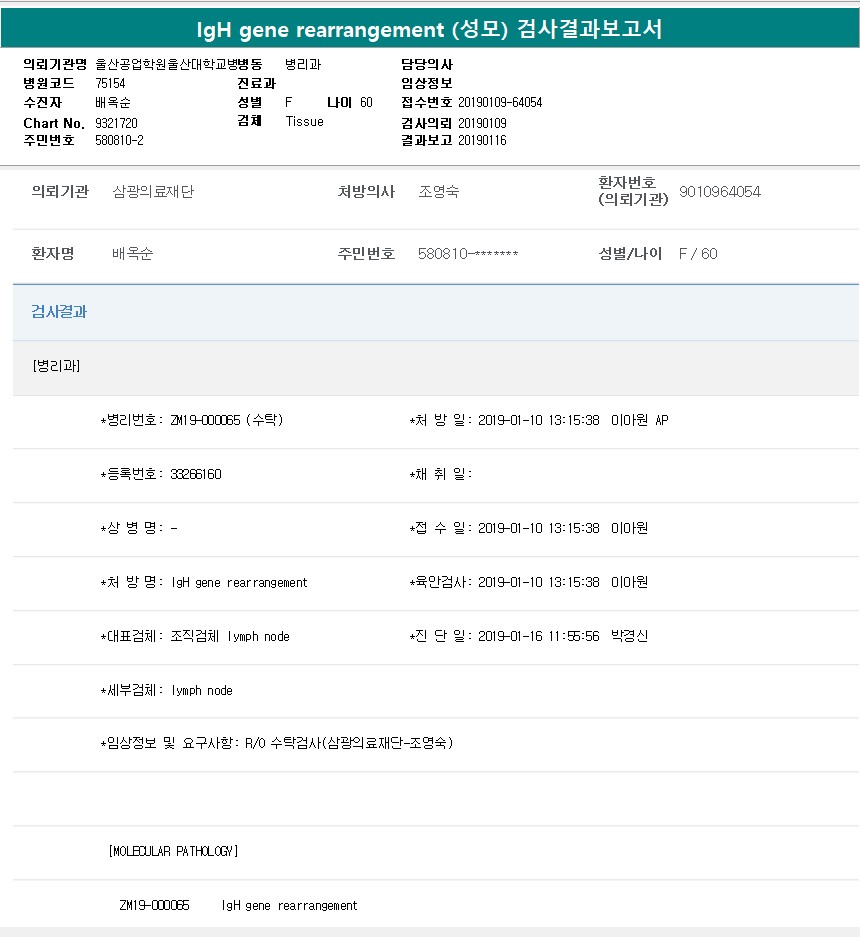Select pathology number ZM19-000065 (수탁)

point(192,420)
